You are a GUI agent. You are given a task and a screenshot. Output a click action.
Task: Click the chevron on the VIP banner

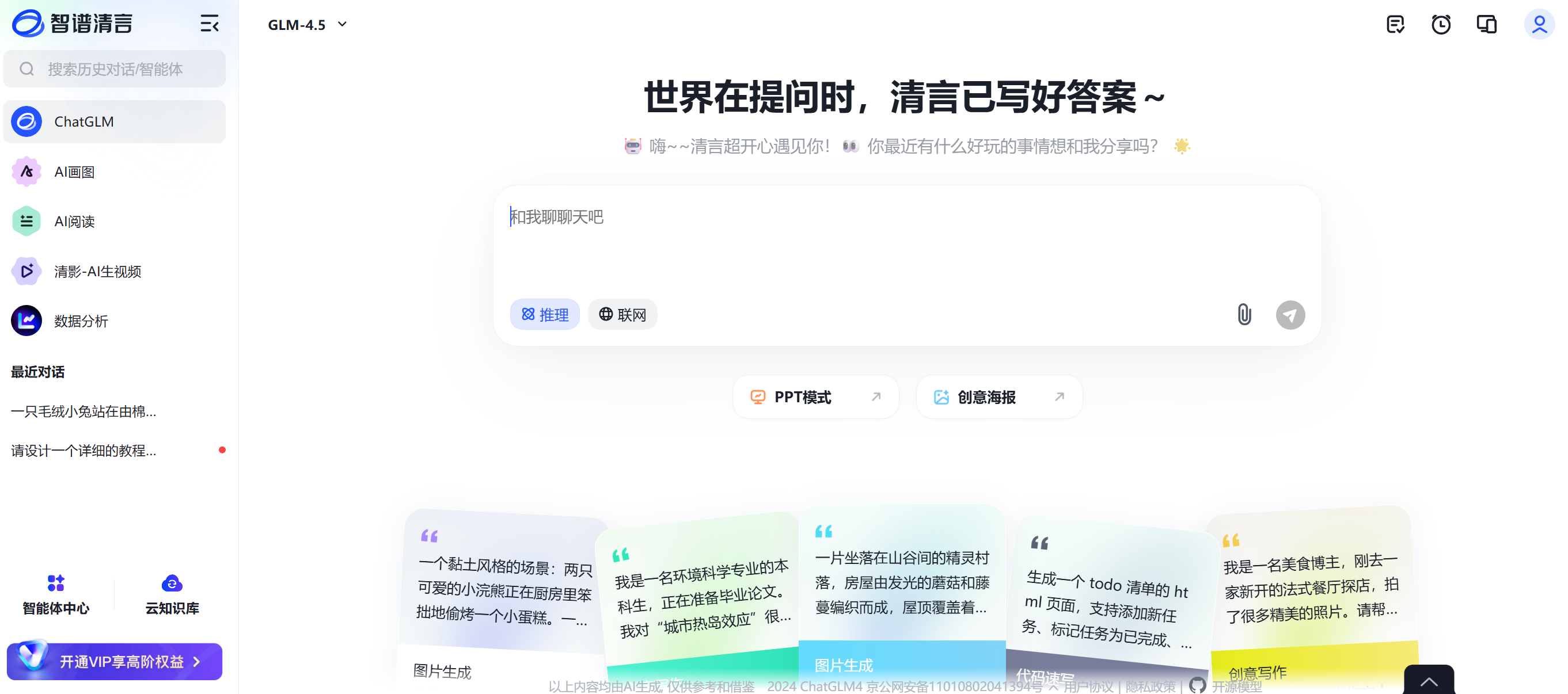click(x=196, y=662)
